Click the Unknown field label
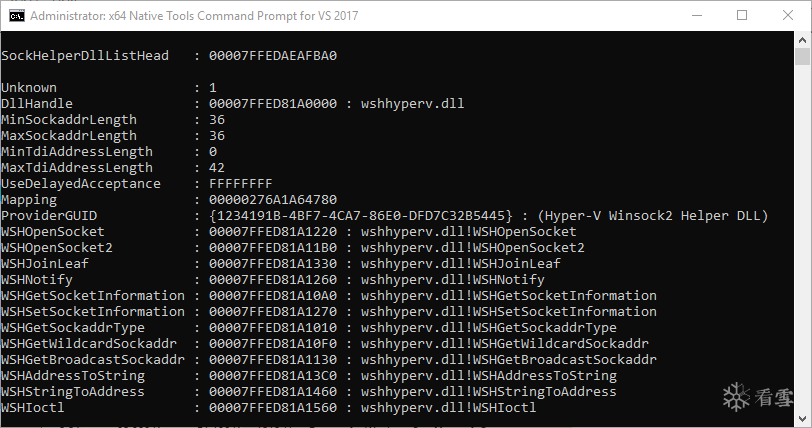The height and width of the screenshot is (428, 812). coord(29,88)
